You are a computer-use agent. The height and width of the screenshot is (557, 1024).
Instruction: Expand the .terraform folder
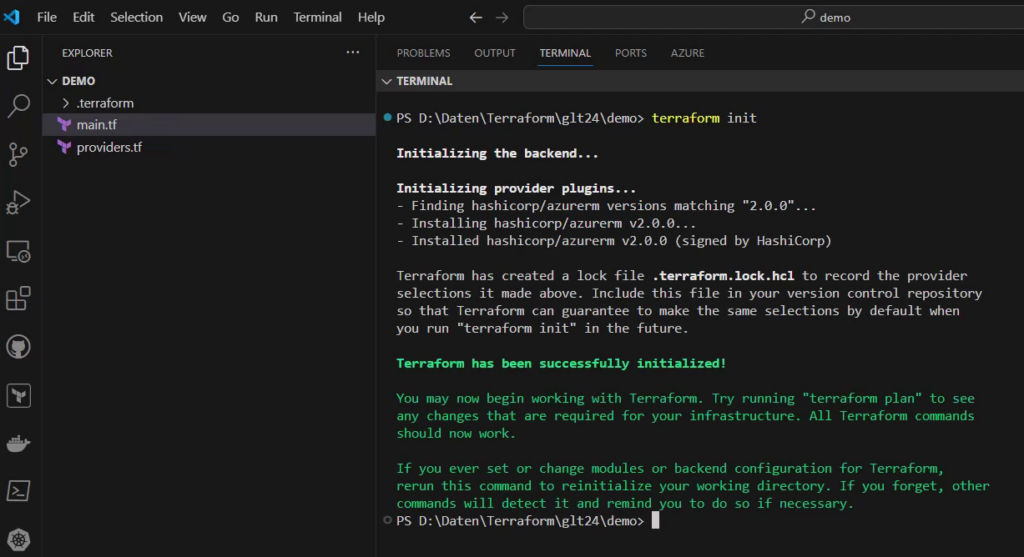pos(65,103)
